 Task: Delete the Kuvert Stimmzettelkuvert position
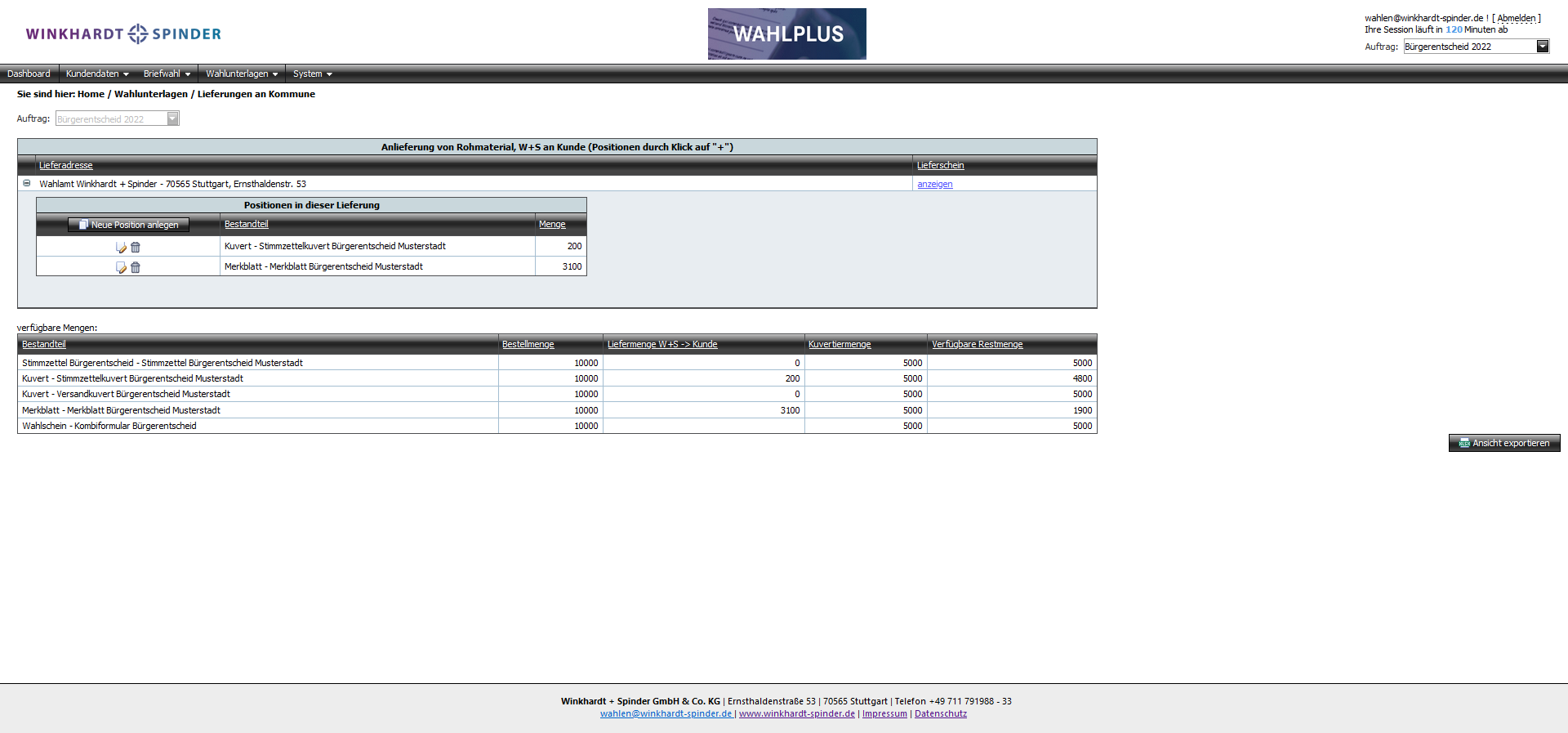[x=136, y=247]
